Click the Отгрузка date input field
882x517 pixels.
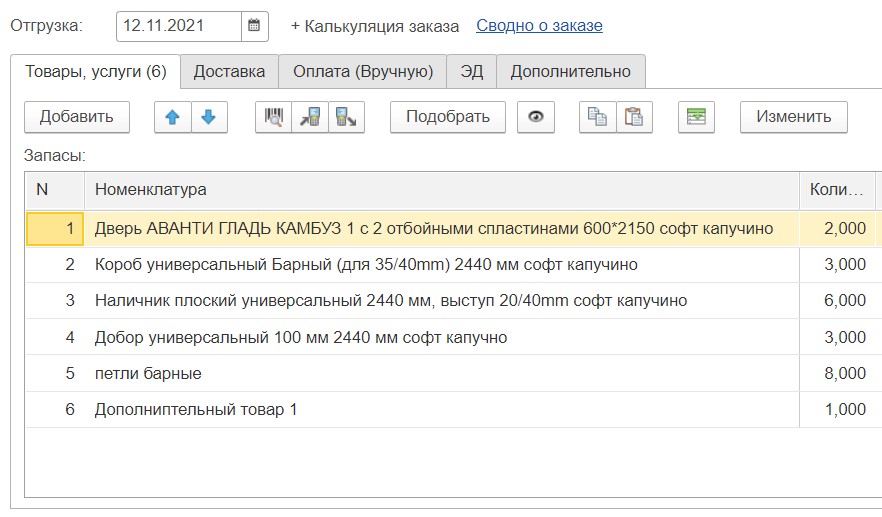178,26
